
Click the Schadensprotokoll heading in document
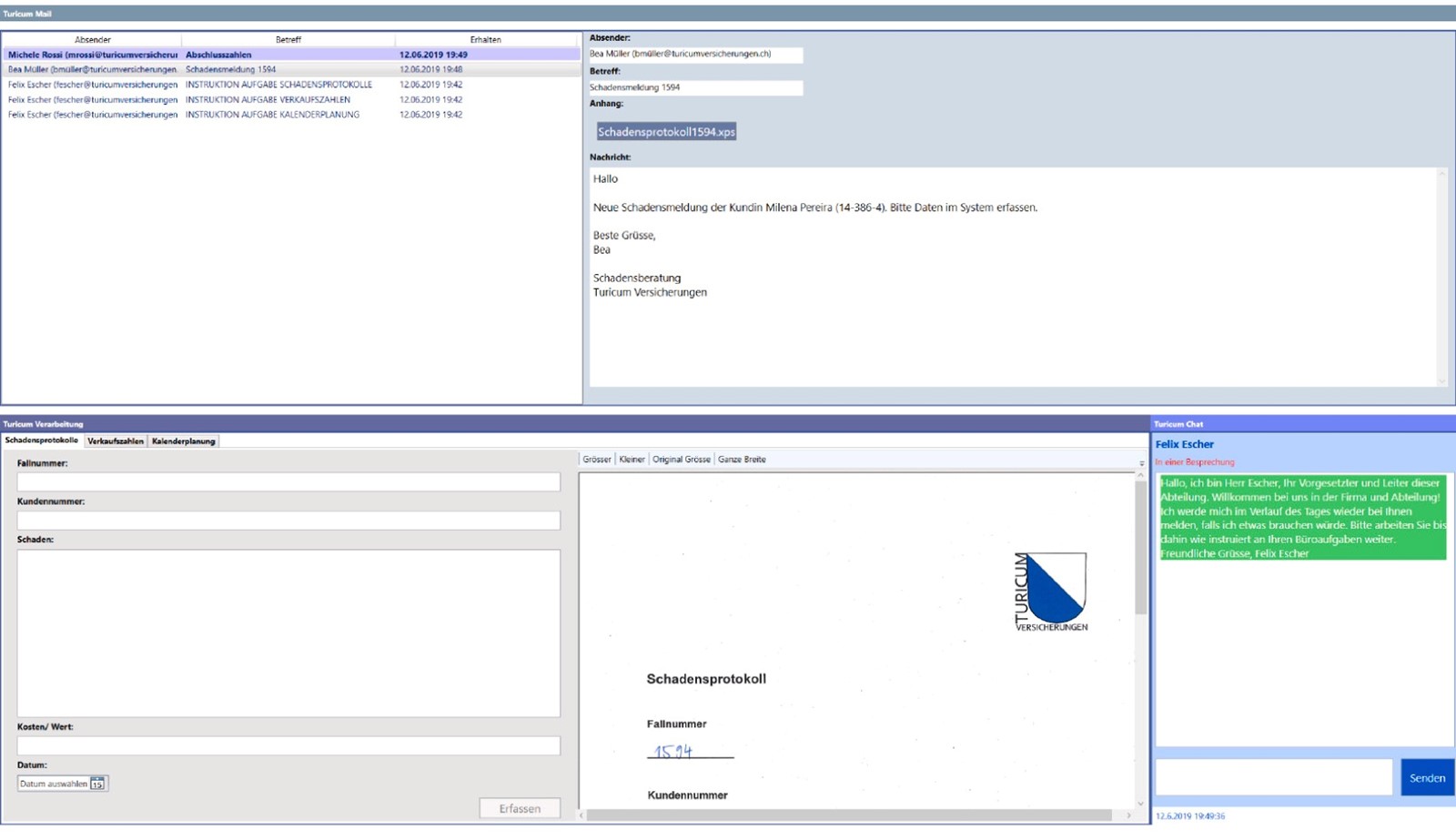pos(706,679)
